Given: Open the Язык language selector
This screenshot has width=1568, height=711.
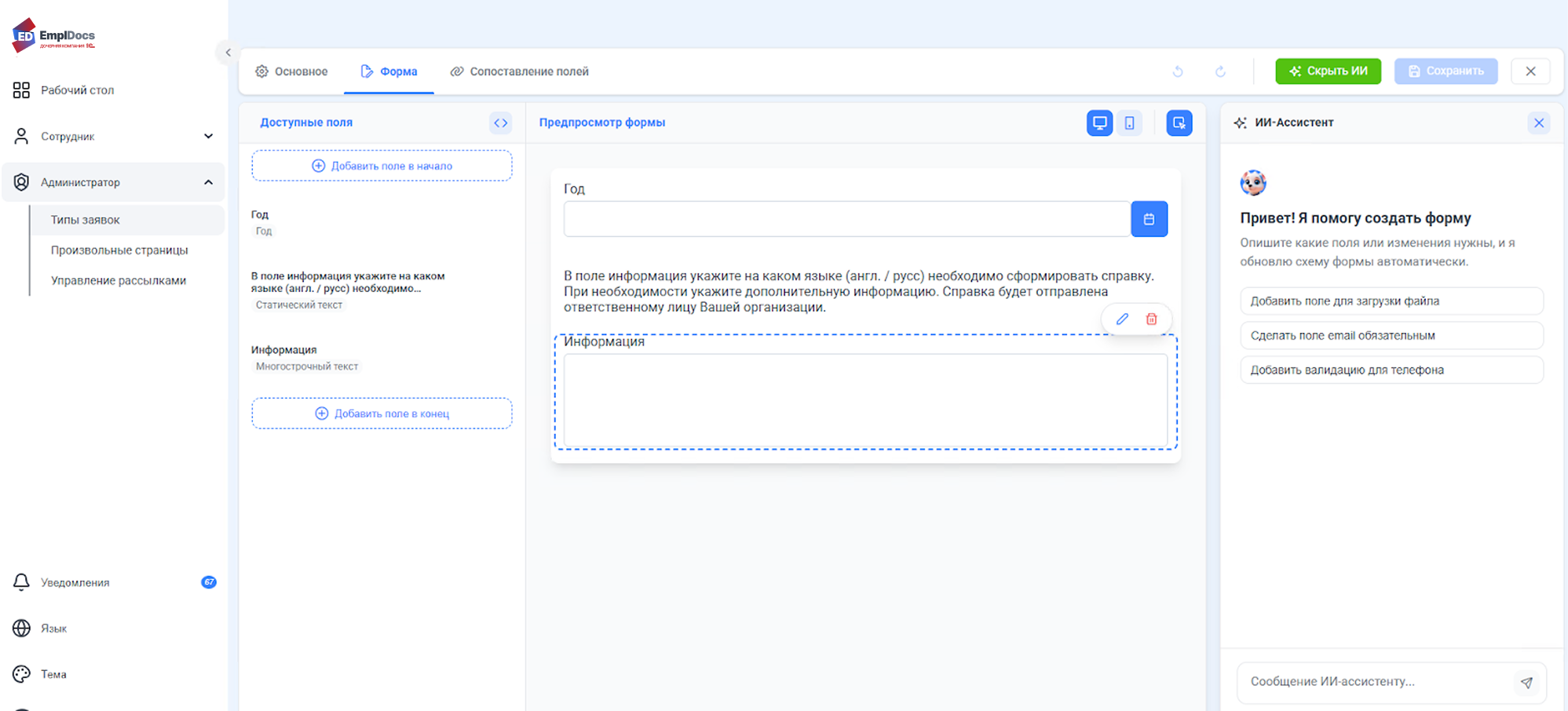Looking at the screenshot, I should [x=53, y=629].
